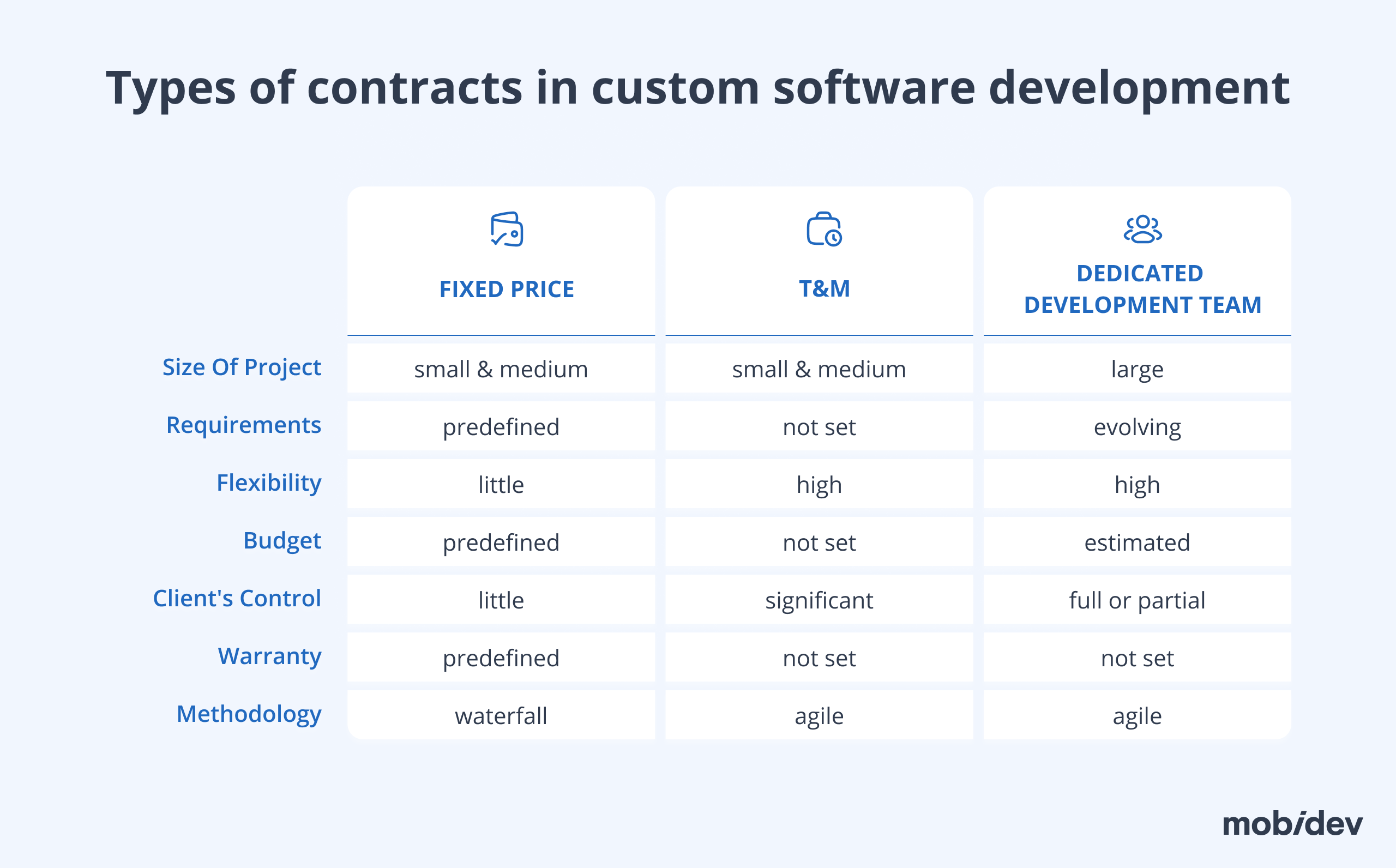Screen dimensions: 1396x868
Task: Select the Client's Control row label
Action: pyautogui.click(x=237, y=599)
